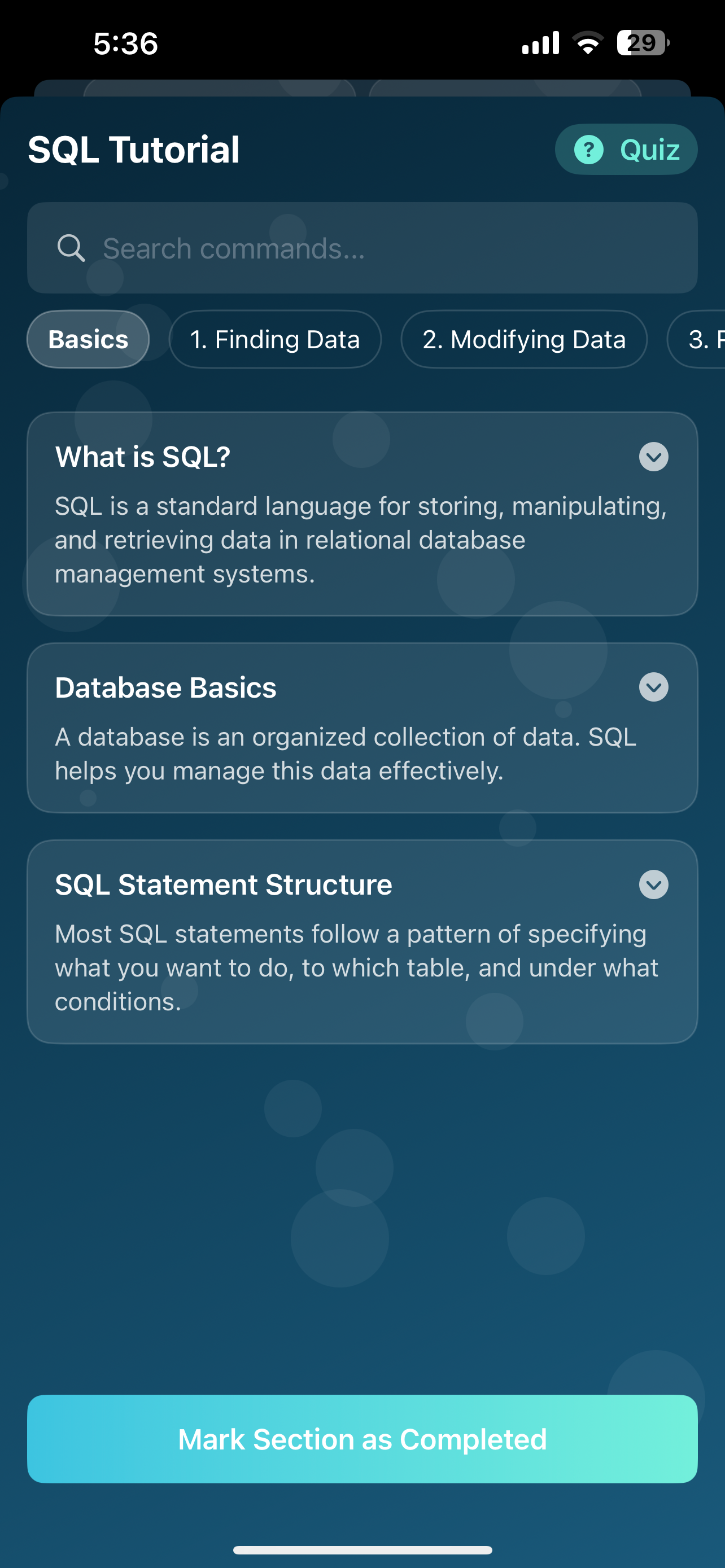The width and height of the screenshot is (725, 1568).
Task: Switch to 1. Finding Data tab
Action: point(274,339)
